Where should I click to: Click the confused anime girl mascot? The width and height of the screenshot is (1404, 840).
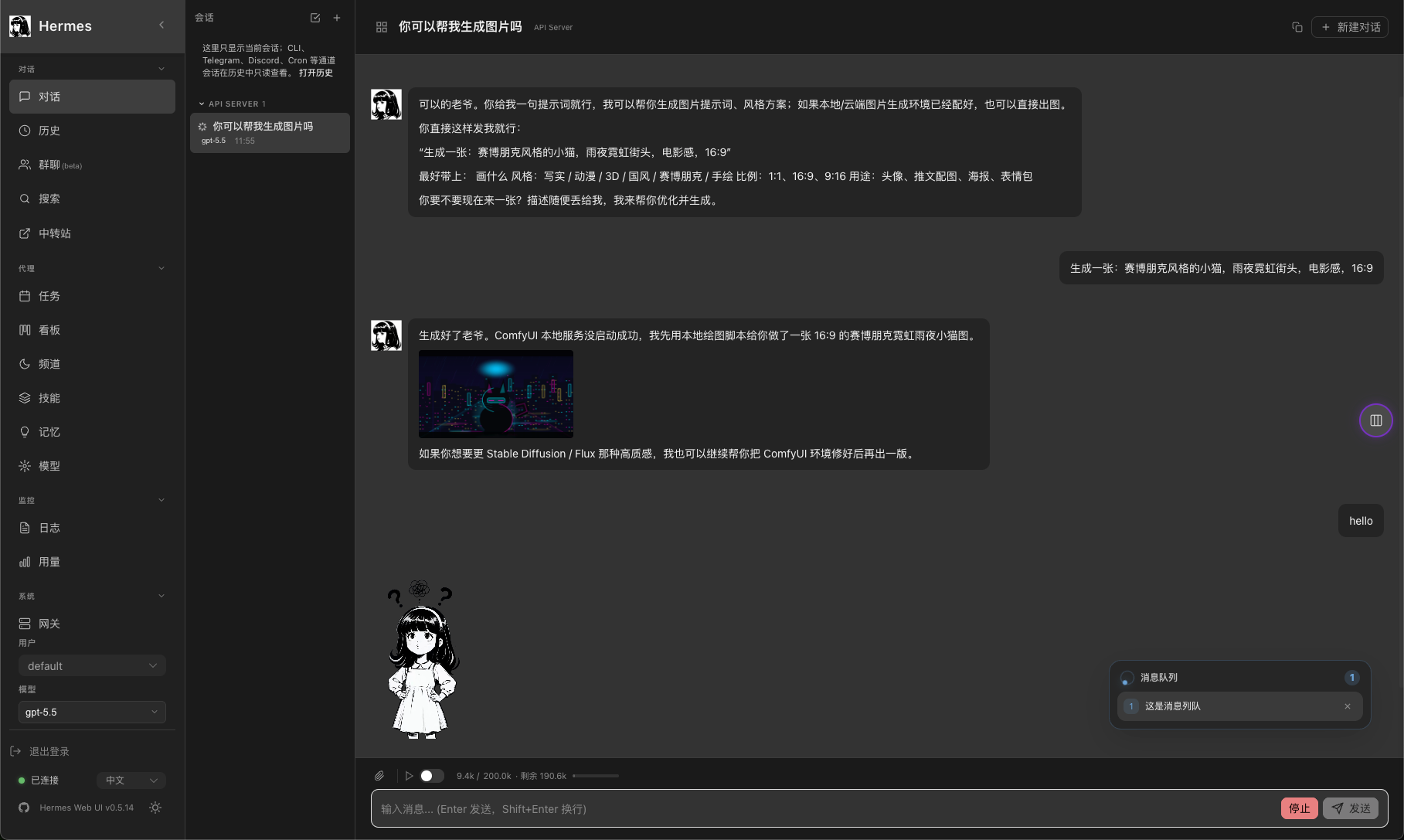click(422, 659)
